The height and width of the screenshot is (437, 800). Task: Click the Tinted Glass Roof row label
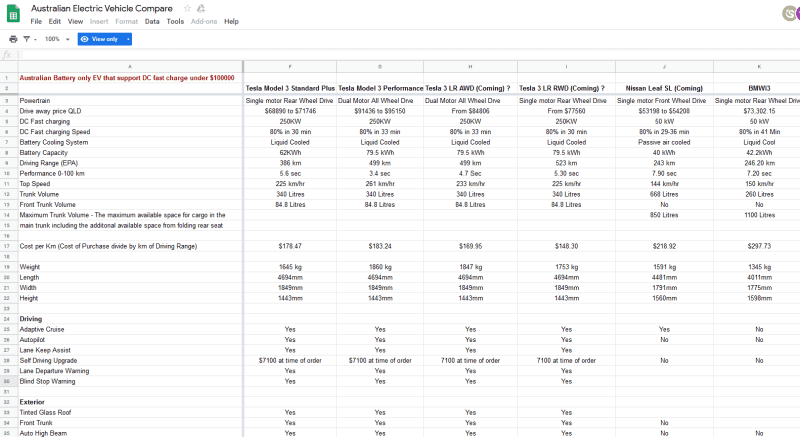tap(45, 413)
